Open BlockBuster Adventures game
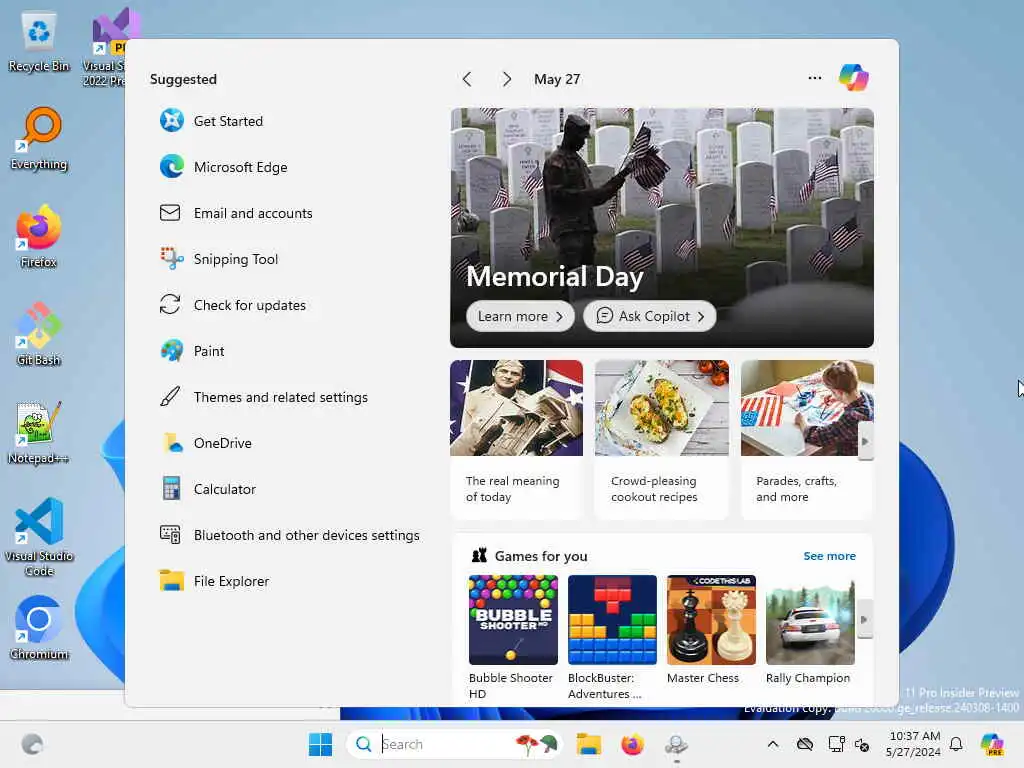This screenshot has width=1024, height=768. tap(612, 637)
